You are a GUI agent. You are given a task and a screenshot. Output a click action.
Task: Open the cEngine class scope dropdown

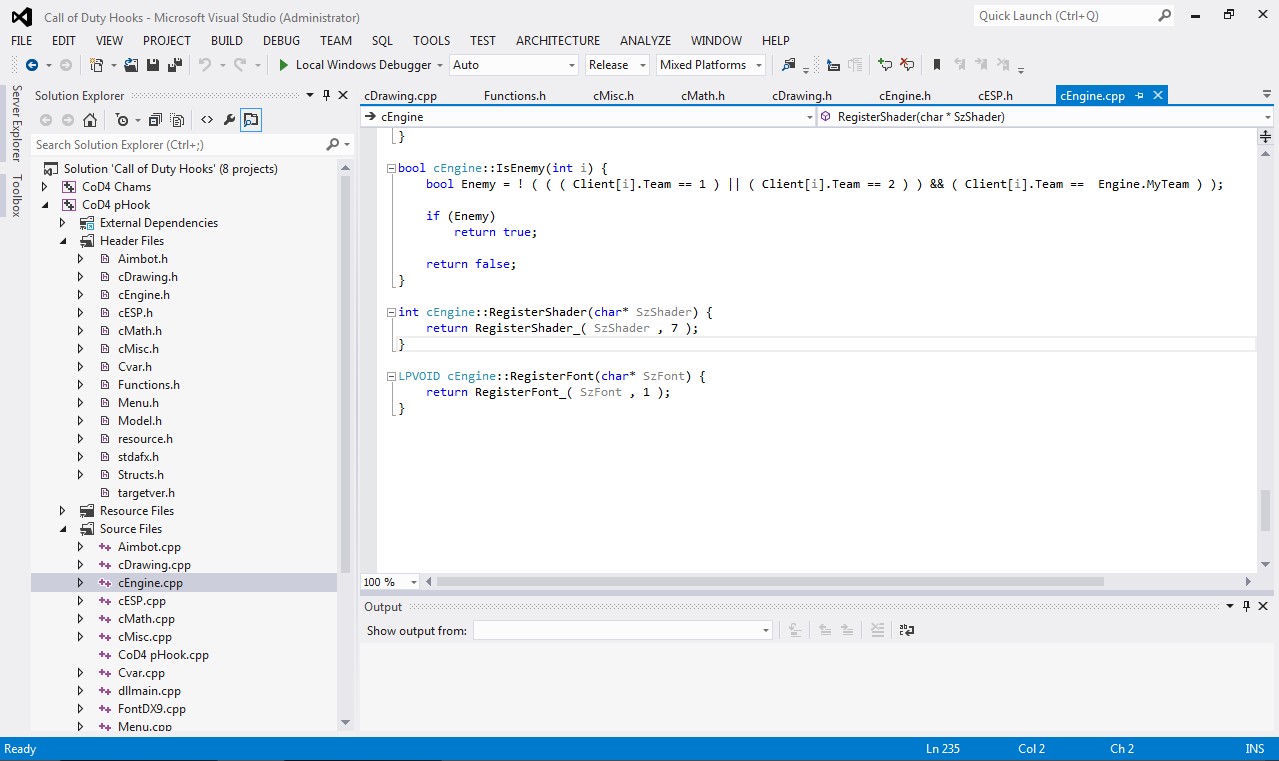pyautogui.click(x=809, y=117)
